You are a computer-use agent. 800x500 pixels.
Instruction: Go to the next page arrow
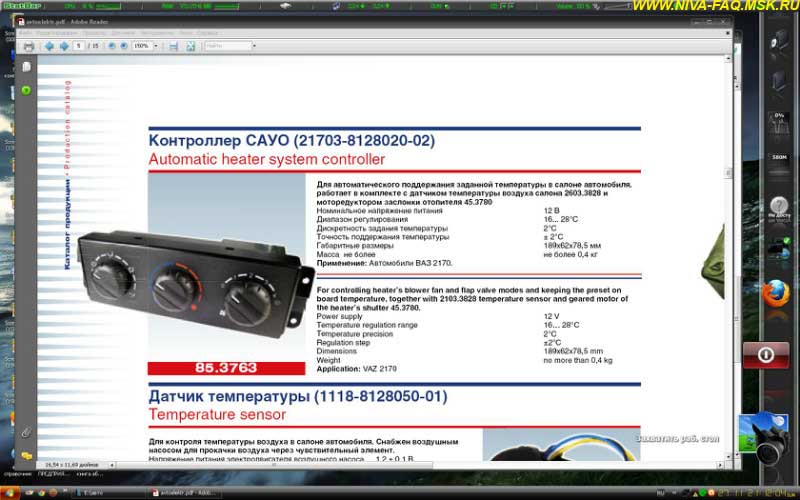coord(64,46)
